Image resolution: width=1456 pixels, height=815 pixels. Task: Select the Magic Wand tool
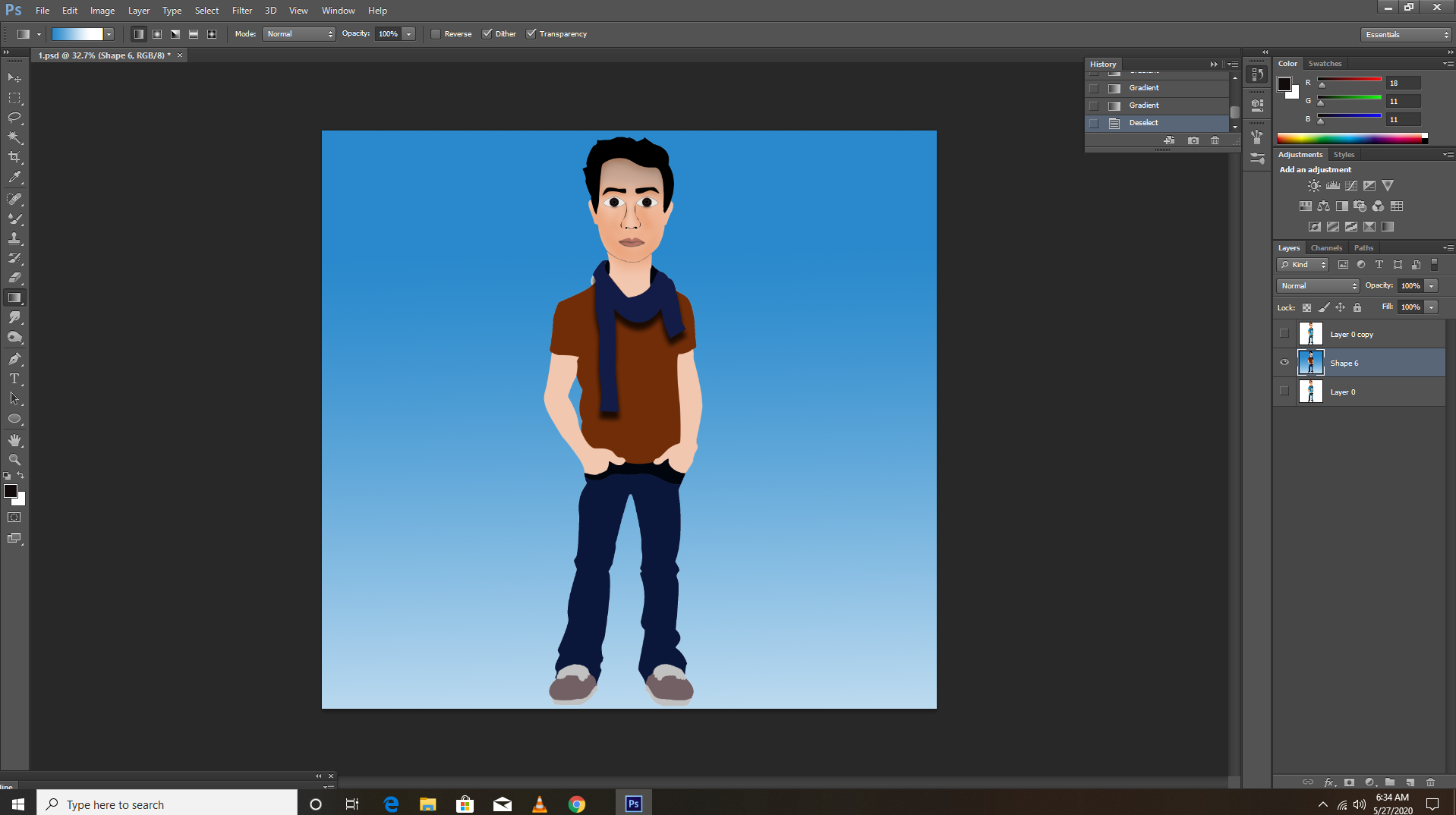14,137
